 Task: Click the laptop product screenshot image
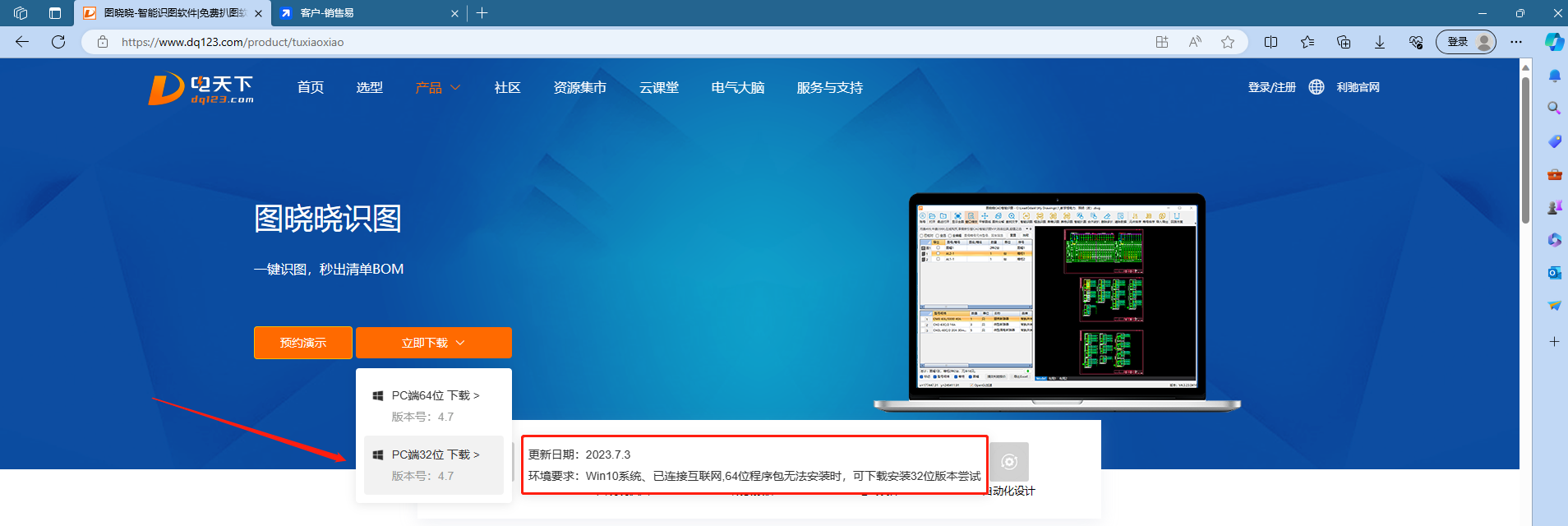point(1057,302)
